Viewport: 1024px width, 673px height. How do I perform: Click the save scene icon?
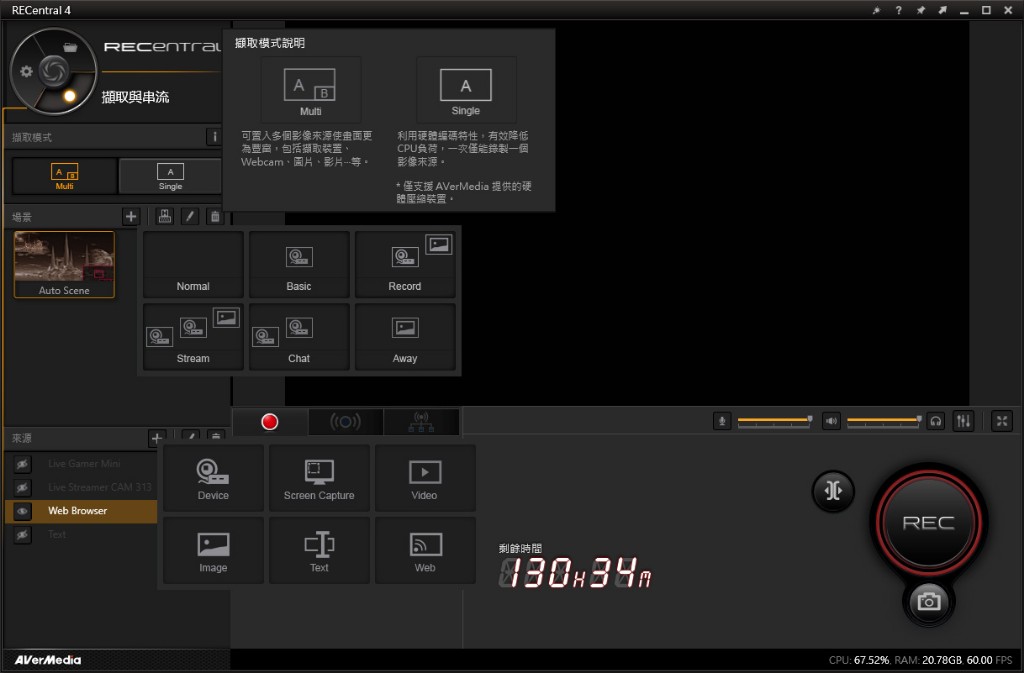coord(165,216)
